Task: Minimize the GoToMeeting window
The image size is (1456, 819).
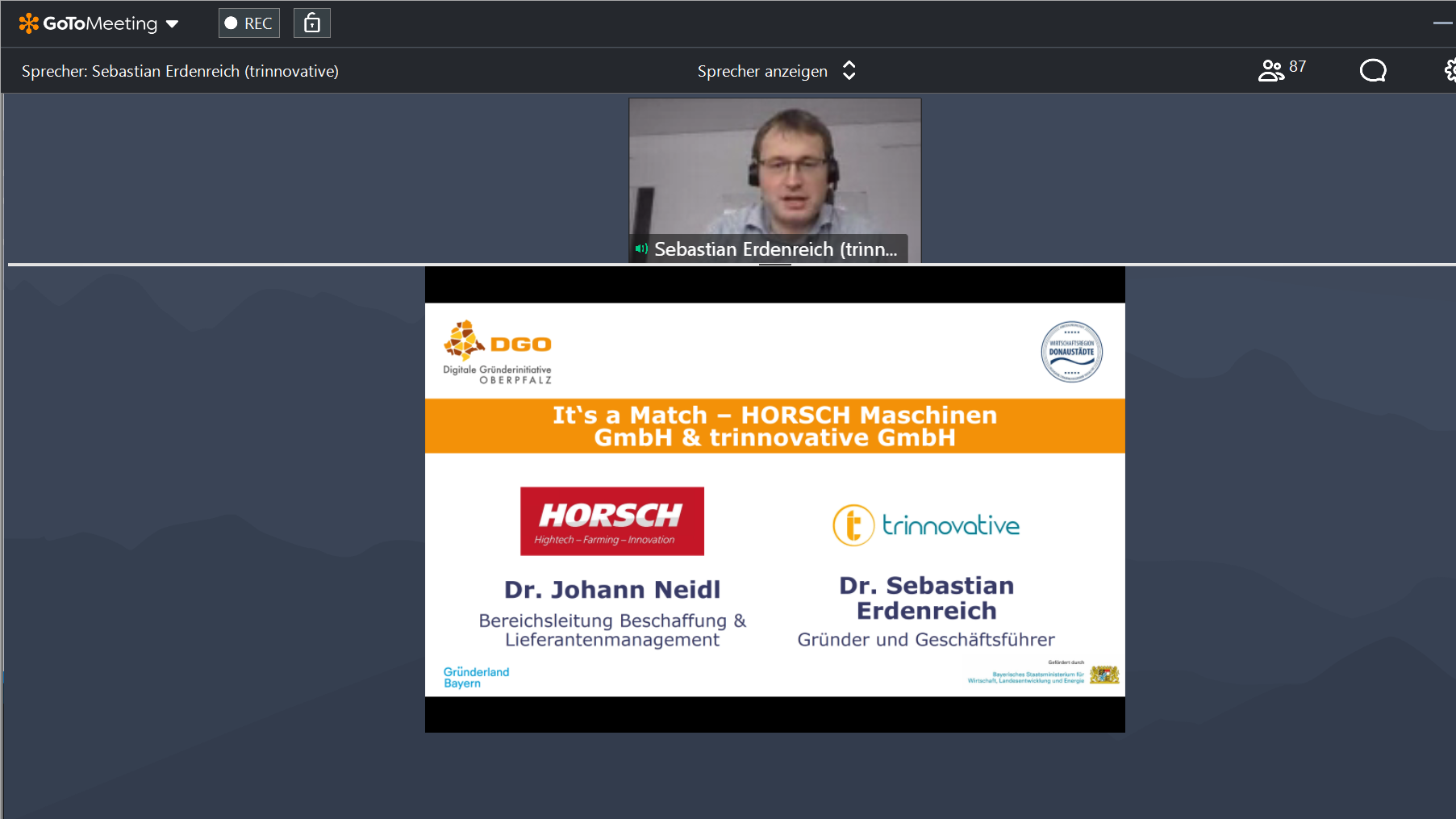Action: pos(1443,23)
